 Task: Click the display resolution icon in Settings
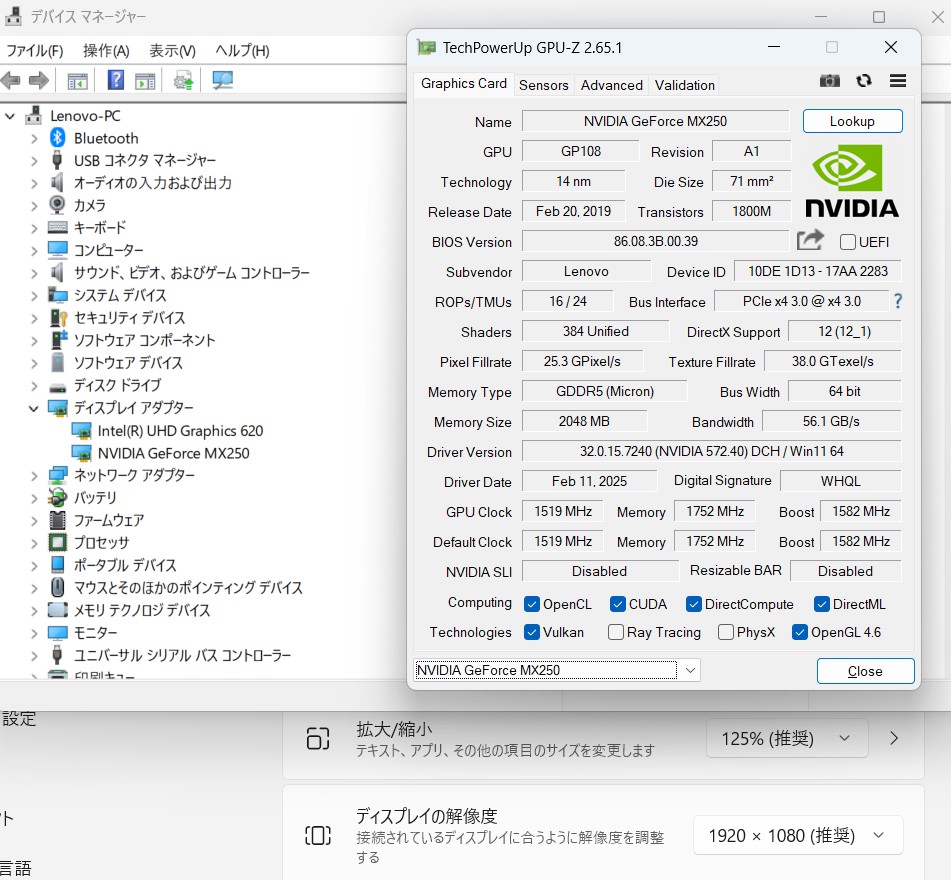click(318, 835)
